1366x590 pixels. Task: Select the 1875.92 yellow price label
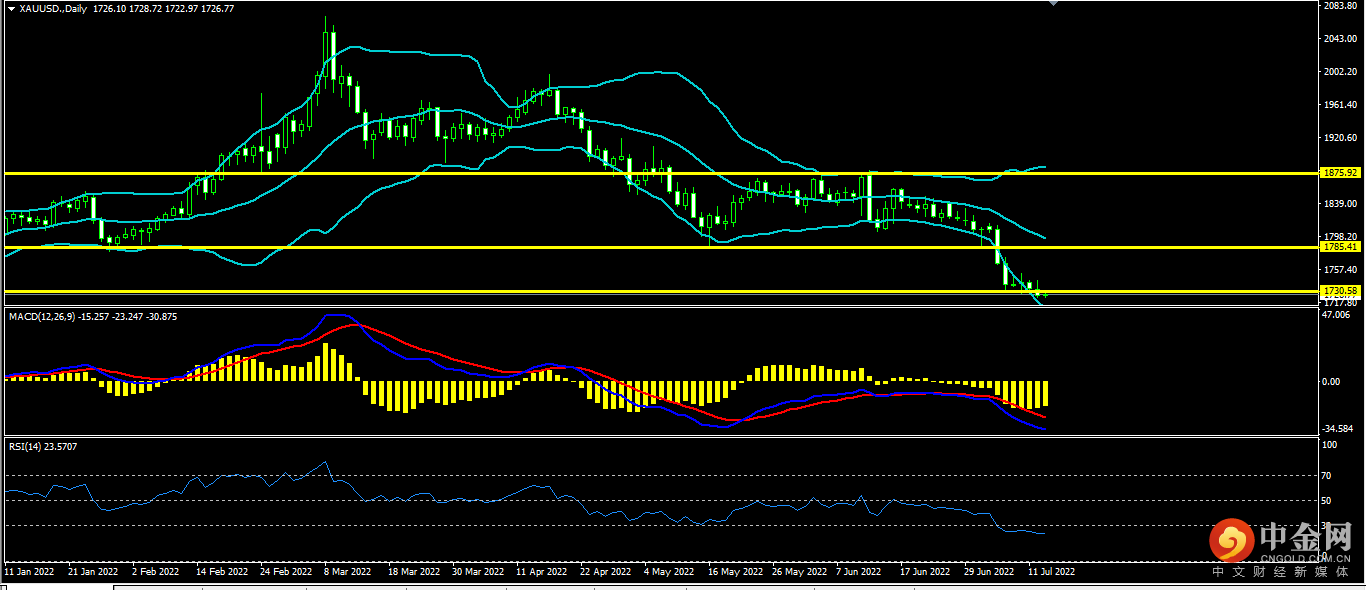pyautogui.click(x=1338, y=173)
